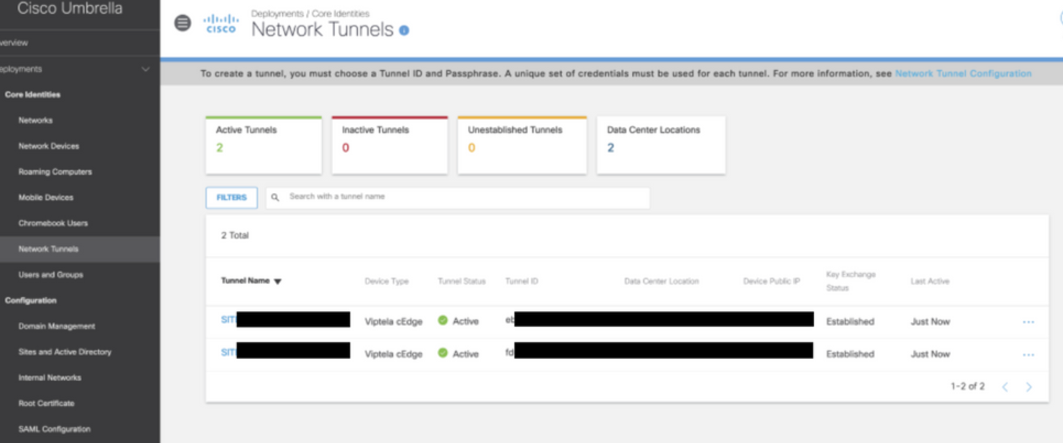Click the Last Active column header

pos(930,282)
